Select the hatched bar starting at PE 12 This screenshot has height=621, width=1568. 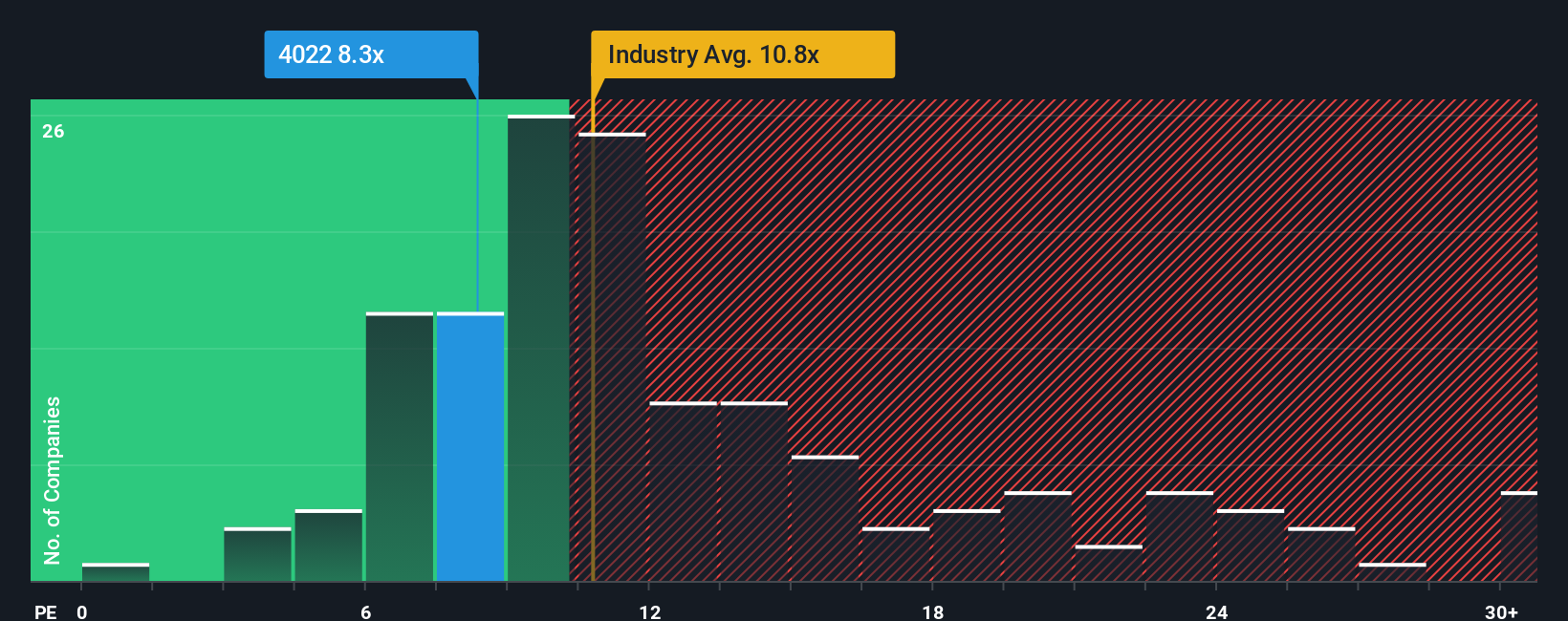683,491
